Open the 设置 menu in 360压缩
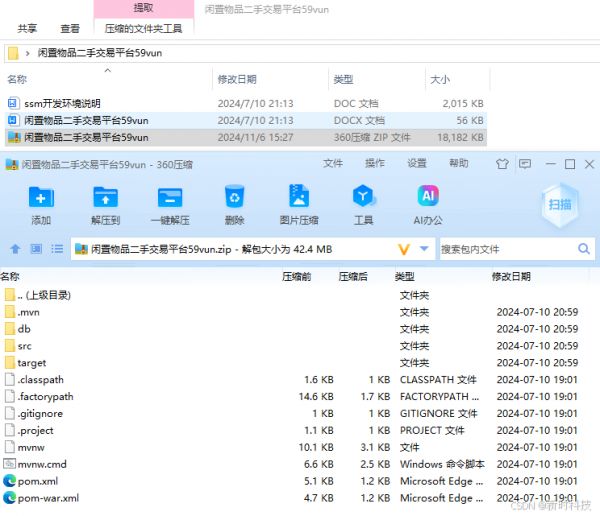Screen dimensions: 600x516 [416, 163]
